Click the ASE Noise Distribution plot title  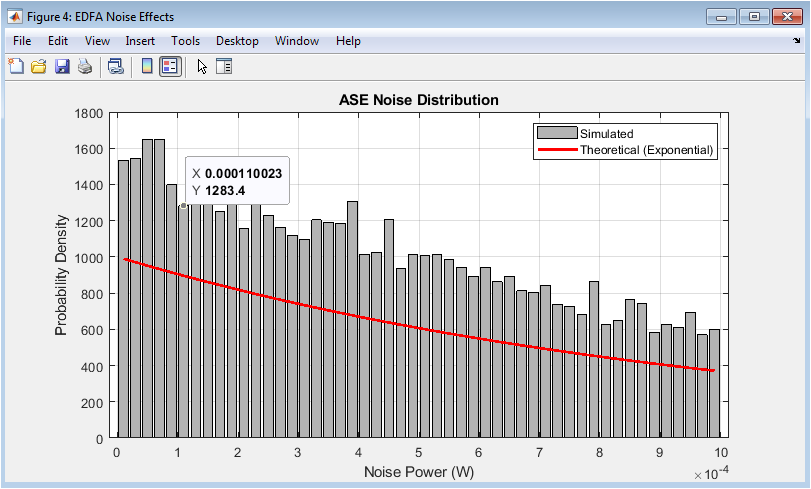click(419, 100)
